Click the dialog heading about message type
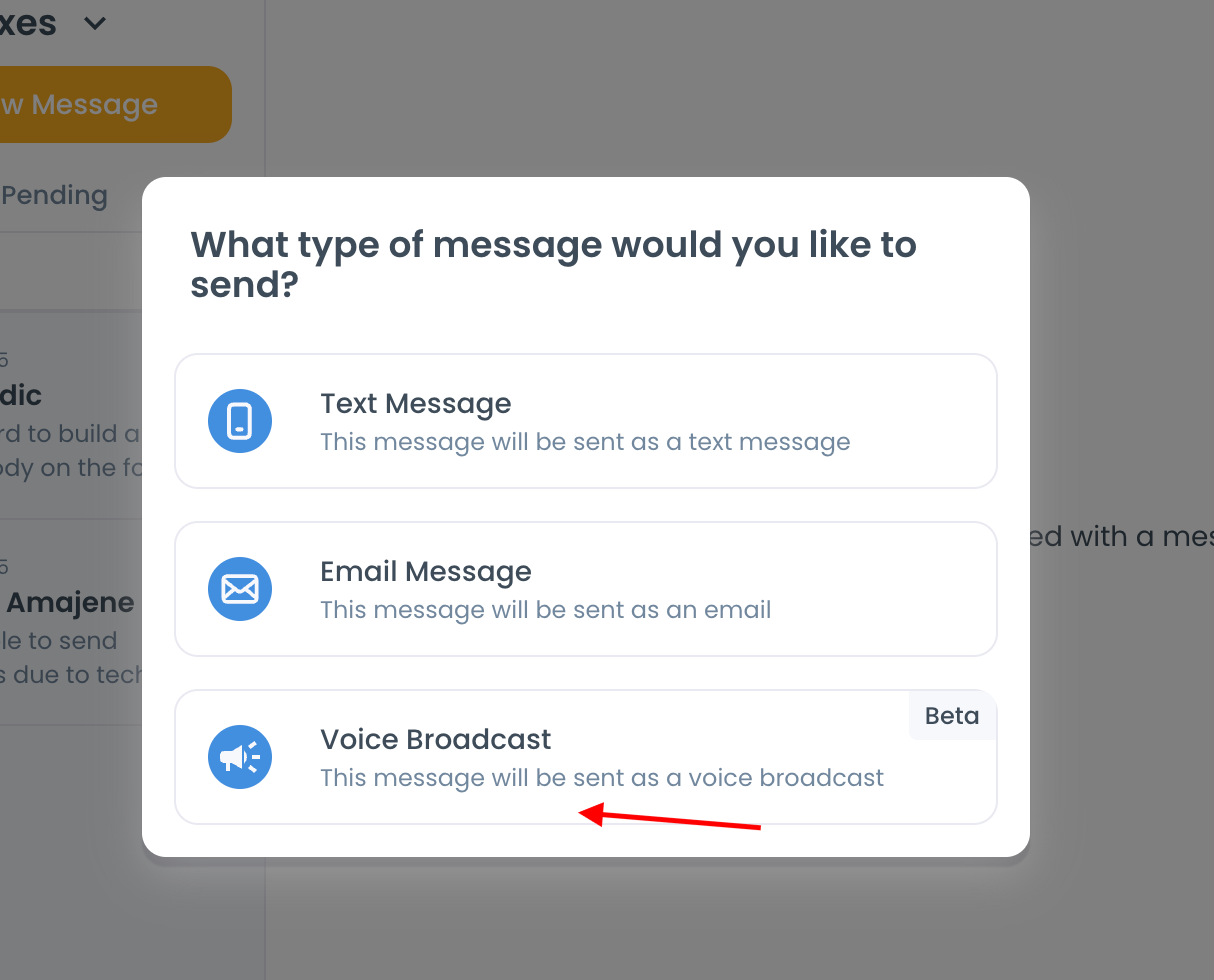Image resolution: width=1214 pixels, height=980 pixels. click(554, 264)
